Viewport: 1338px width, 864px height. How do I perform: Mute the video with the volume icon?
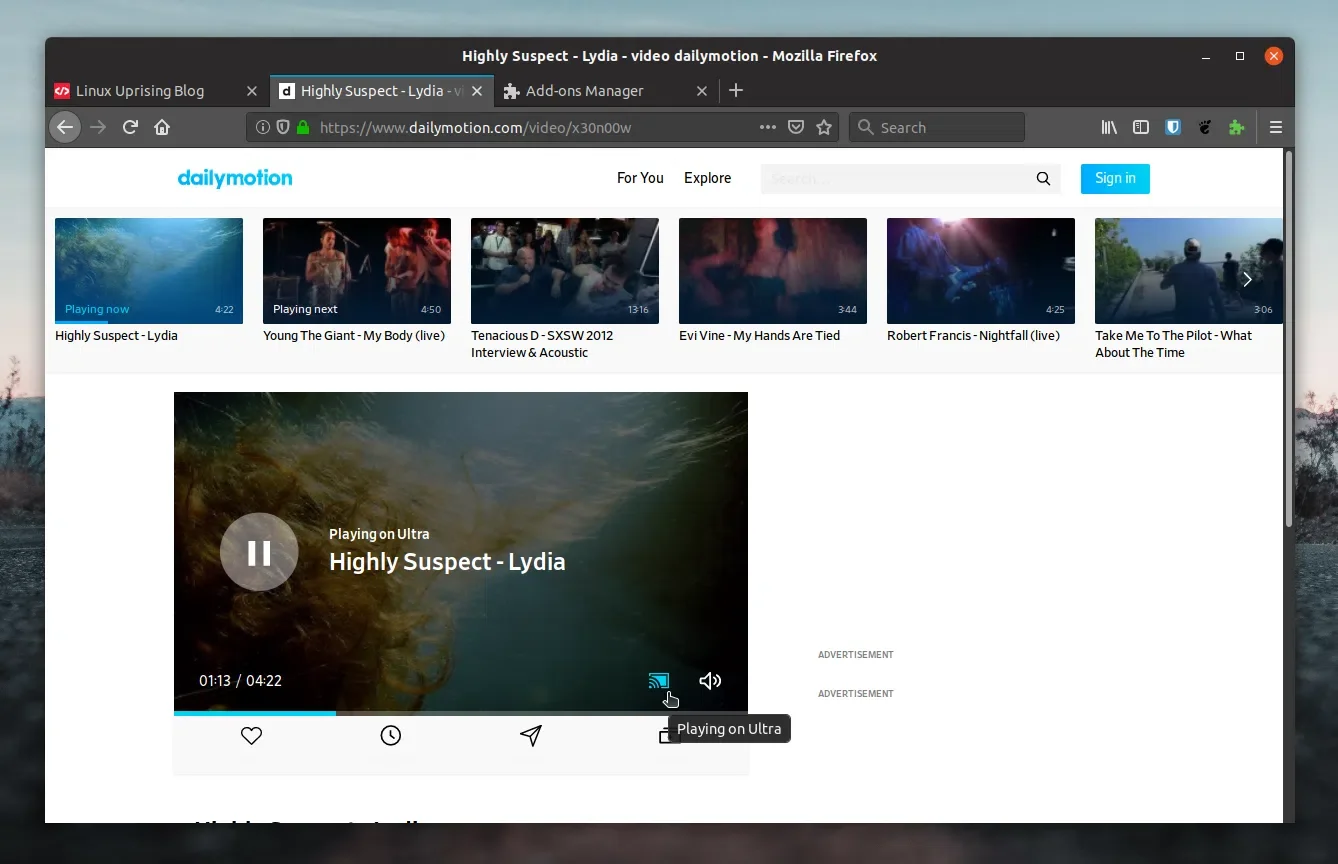pyautogui.click(x=710, y=681)
